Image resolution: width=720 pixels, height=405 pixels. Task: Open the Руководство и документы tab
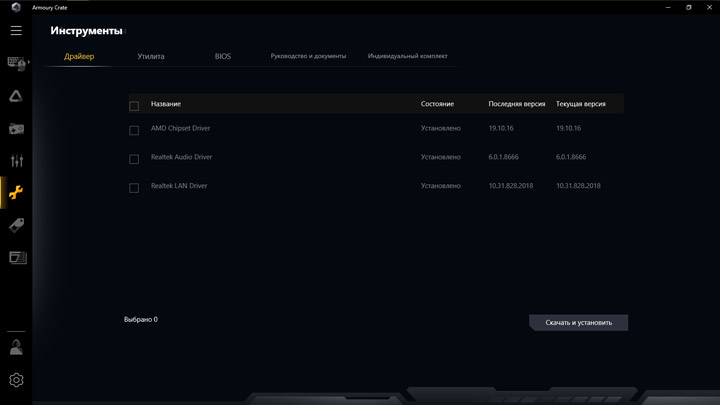point(308,56)
